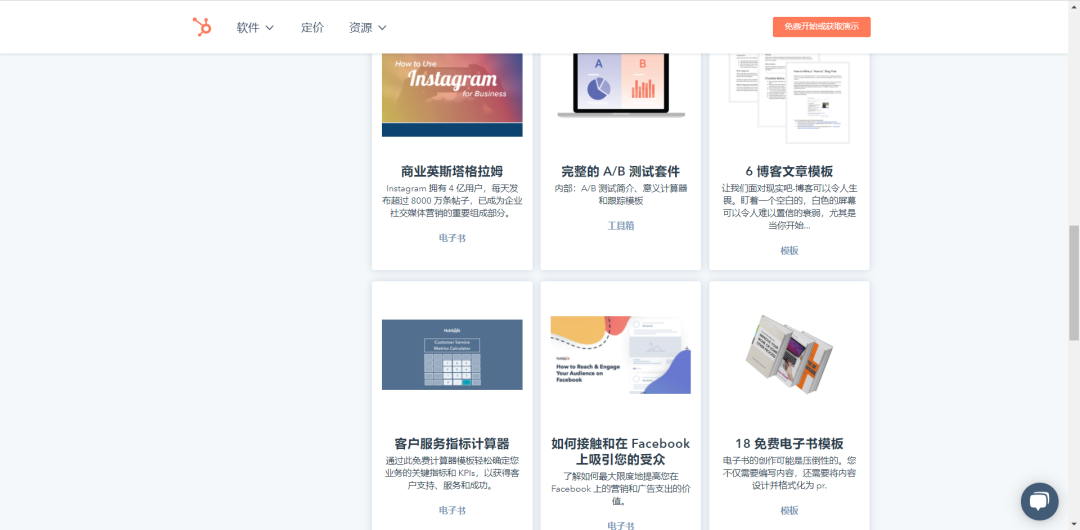Open the live chat bubble widget
The width and height of the screenshot is (1080, 530).
pyautogui.click(x=1039, y=501)
